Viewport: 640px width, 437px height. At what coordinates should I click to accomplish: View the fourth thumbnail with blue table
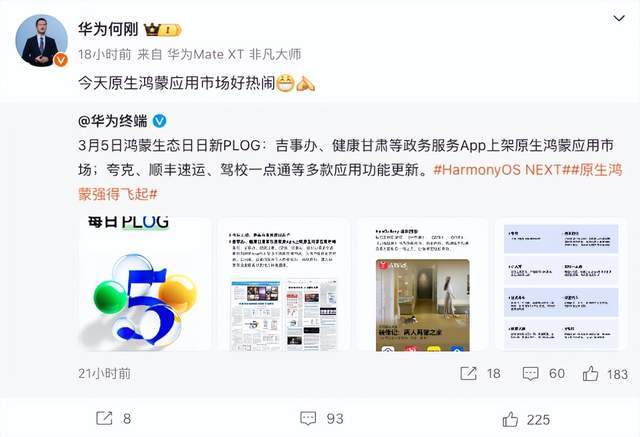561,284
